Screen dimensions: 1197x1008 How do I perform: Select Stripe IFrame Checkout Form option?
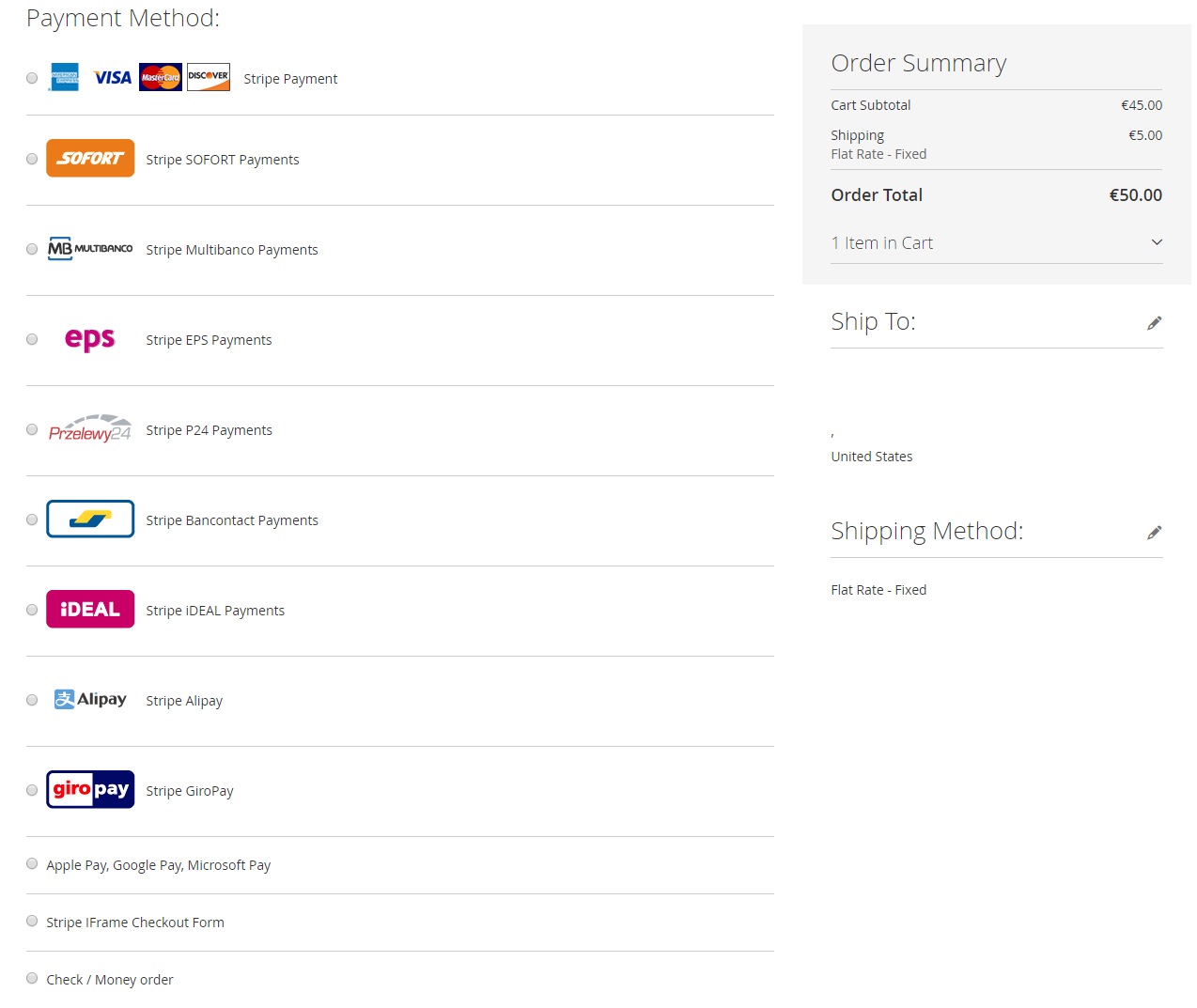tap(31, 921)
